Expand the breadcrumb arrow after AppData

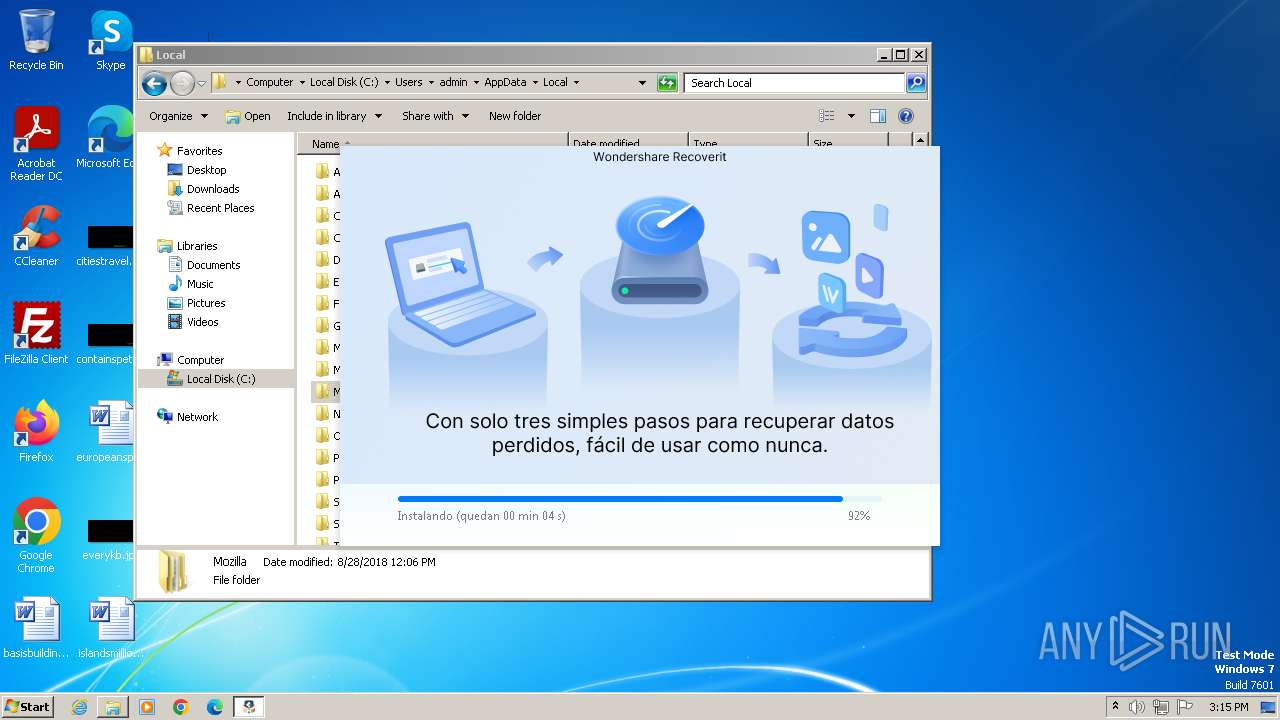click(535, 83)
